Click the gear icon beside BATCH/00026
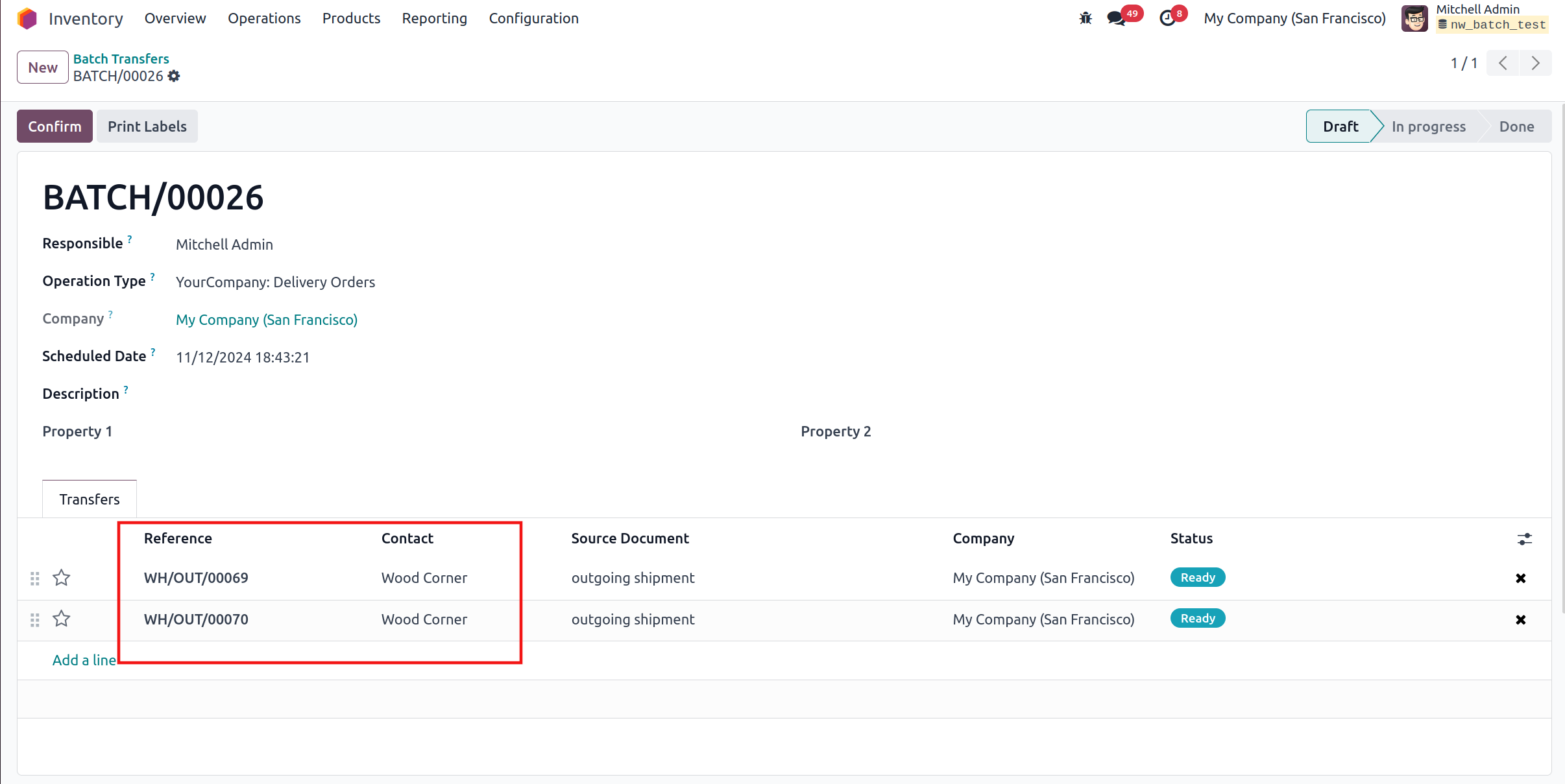Image resolution: width=1565 pixels, height=784 pixels. [x=174, y=77]
